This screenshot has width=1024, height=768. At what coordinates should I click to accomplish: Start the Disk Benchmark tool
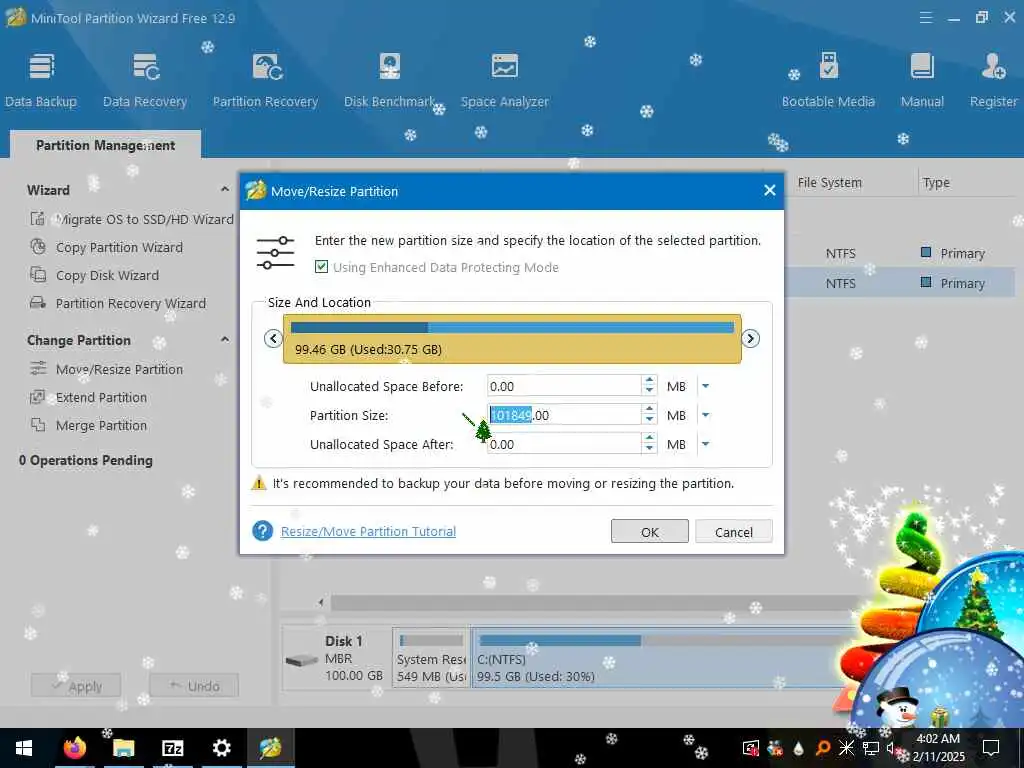click(390, 80)
